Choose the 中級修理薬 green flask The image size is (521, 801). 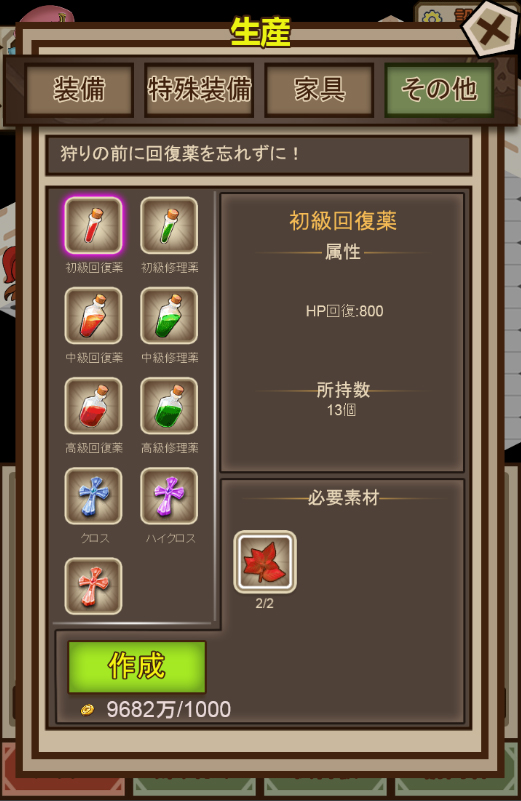[169, 316]
